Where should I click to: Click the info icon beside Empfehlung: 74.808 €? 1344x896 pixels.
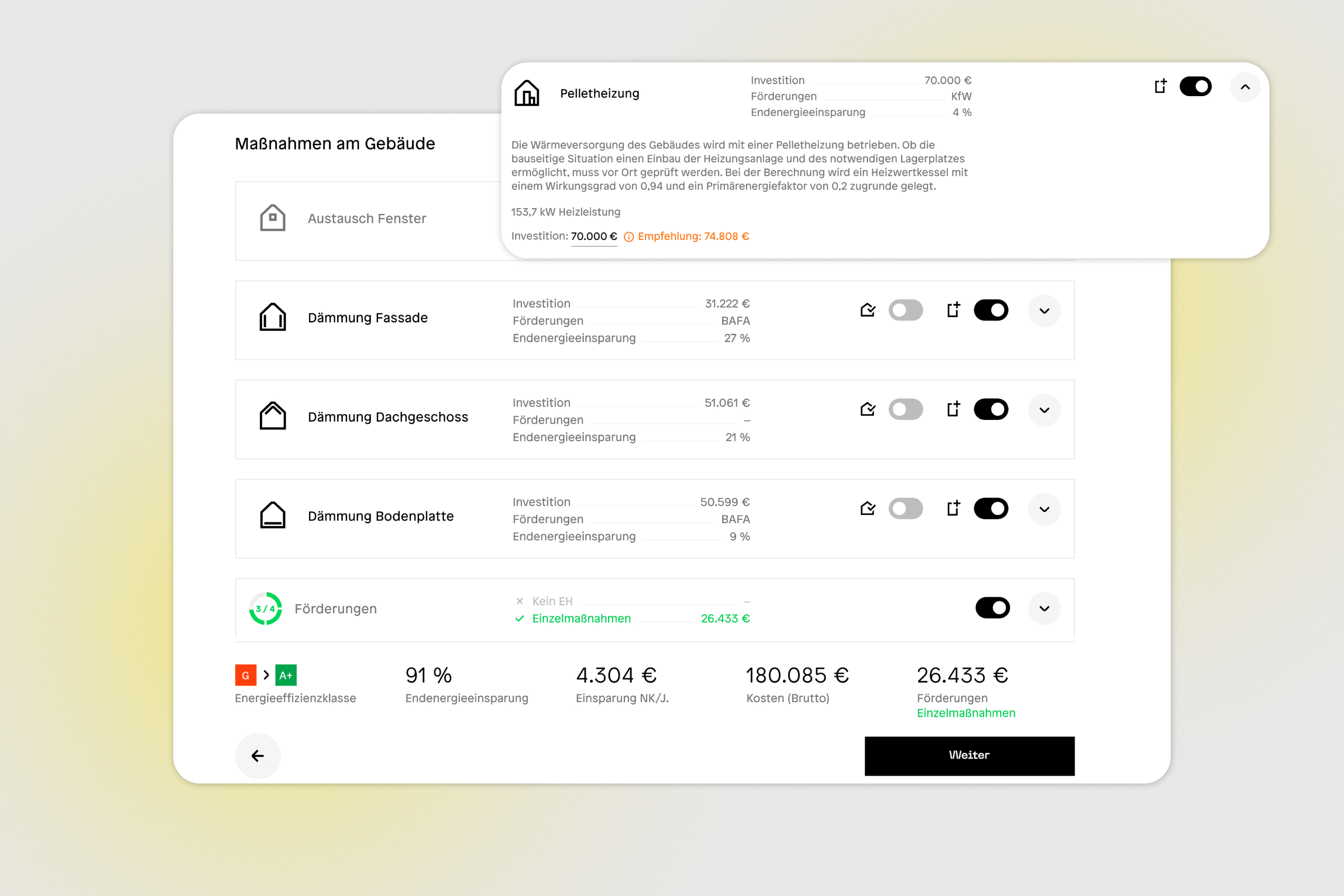[x=629, y=237]
